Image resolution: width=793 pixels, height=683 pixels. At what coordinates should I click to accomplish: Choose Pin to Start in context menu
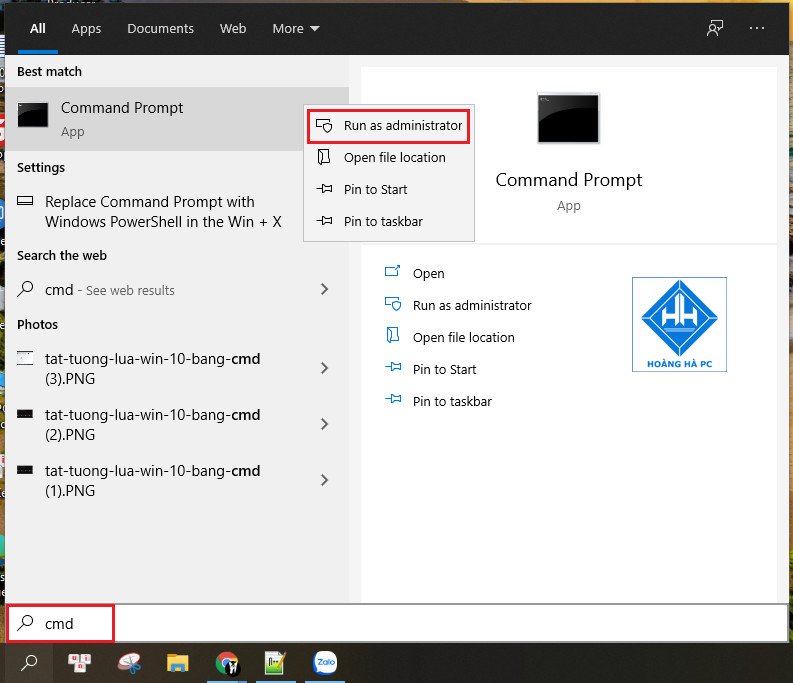tap(375, 189)
